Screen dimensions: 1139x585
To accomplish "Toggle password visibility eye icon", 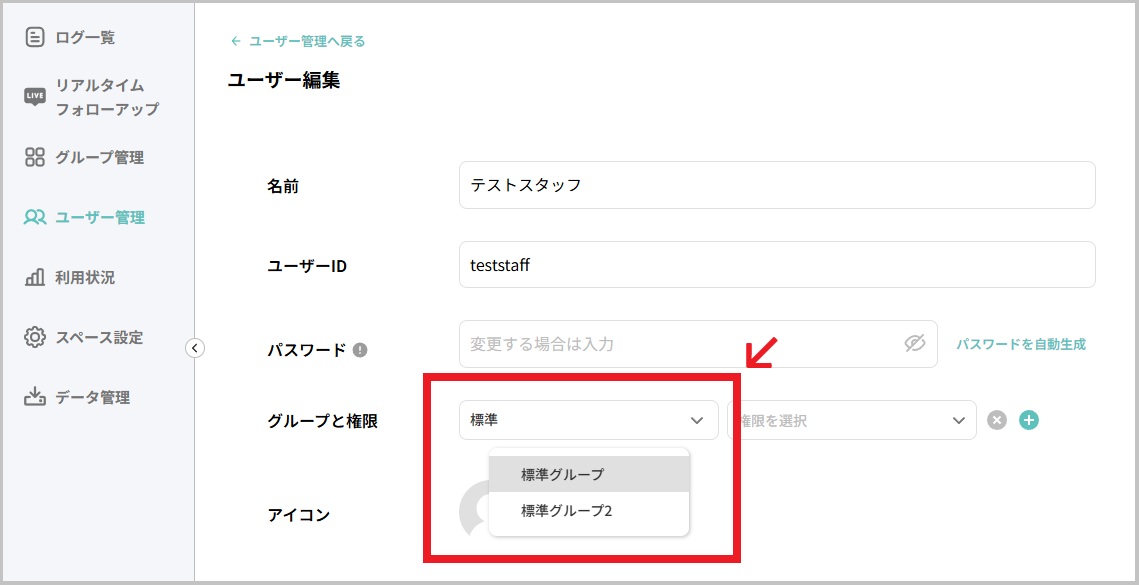I will click(x=915, y=344).
